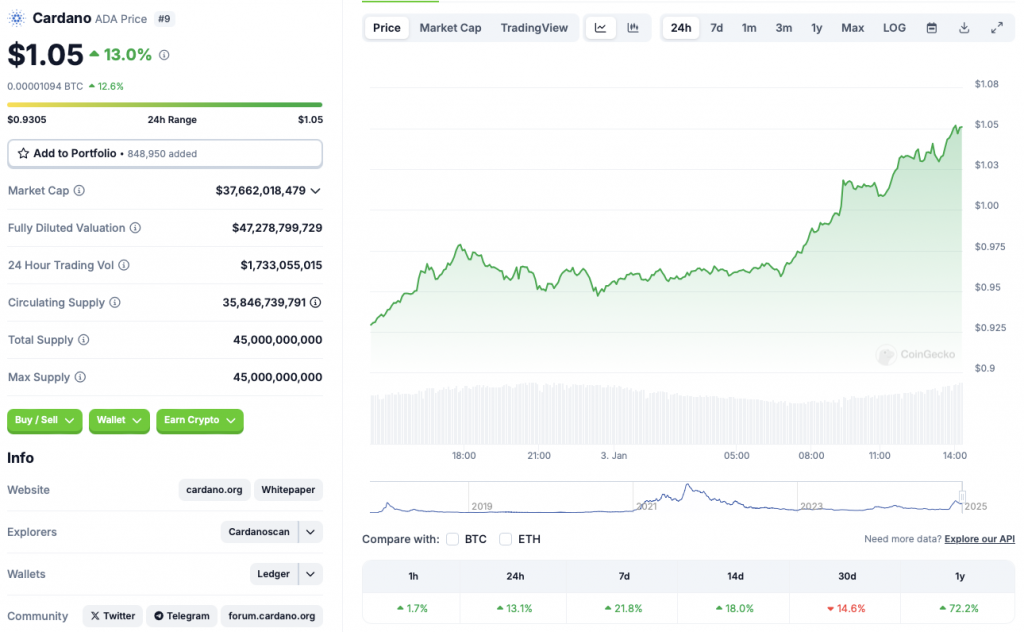The width and height of the screenshot is (1024, 632).
Task: Click the 7d 21.8% cell
Action: 623,608
